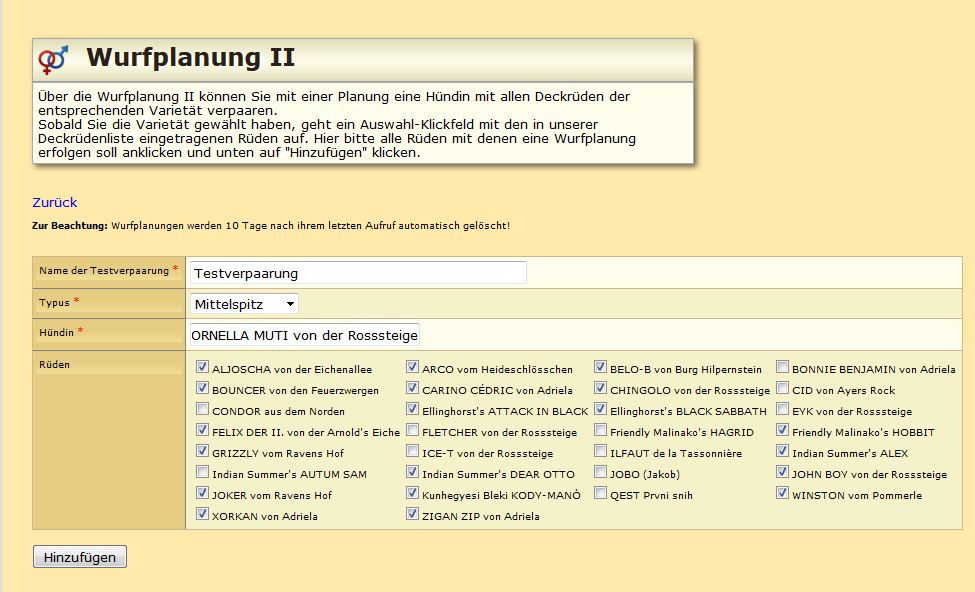The image size is (975, 592).
Task: Enable Friendly Malinako's HAGRID checkbox
Action: [x=601, y=431]
